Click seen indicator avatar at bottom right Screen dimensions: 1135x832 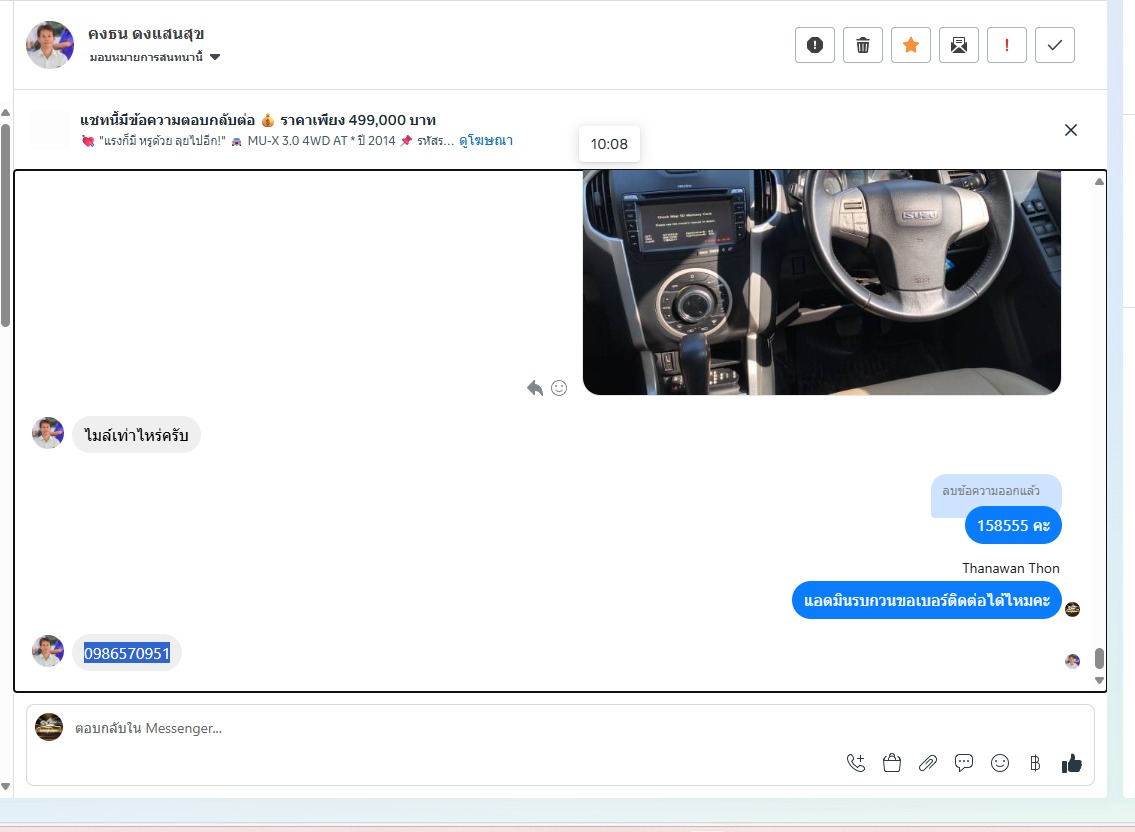[1073, 660]
